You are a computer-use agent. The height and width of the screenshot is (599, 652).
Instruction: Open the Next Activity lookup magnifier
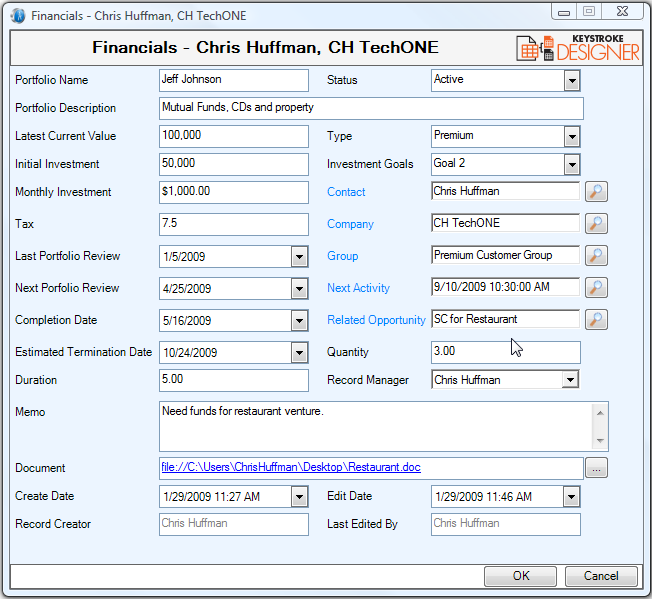tap(596, 288)
